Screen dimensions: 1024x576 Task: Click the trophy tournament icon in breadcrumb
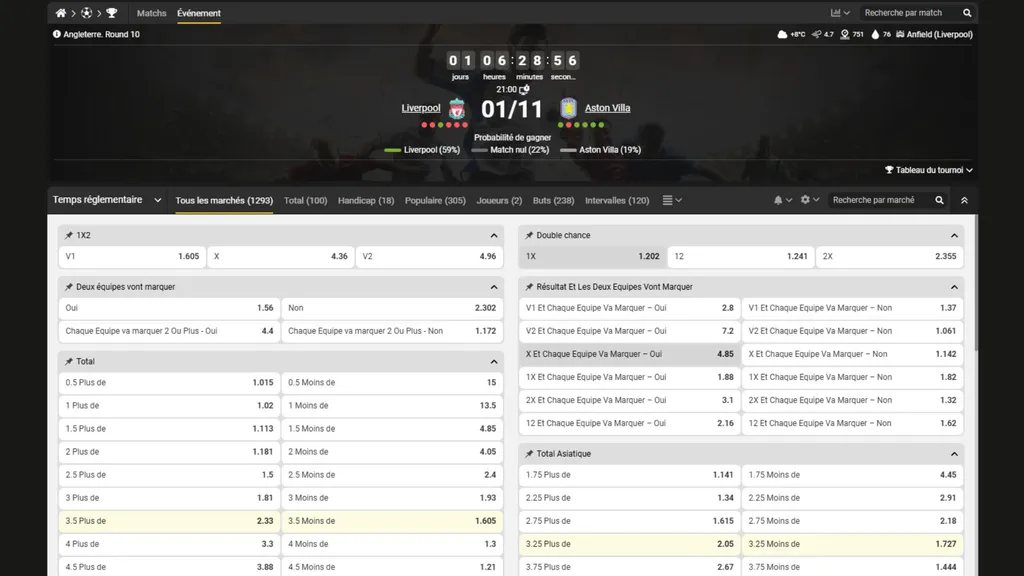coord(111,13)
